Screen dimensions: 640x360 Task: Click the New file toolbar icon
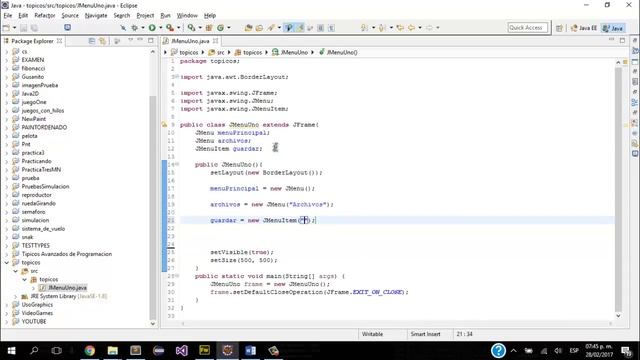click(x=6, y=28)
